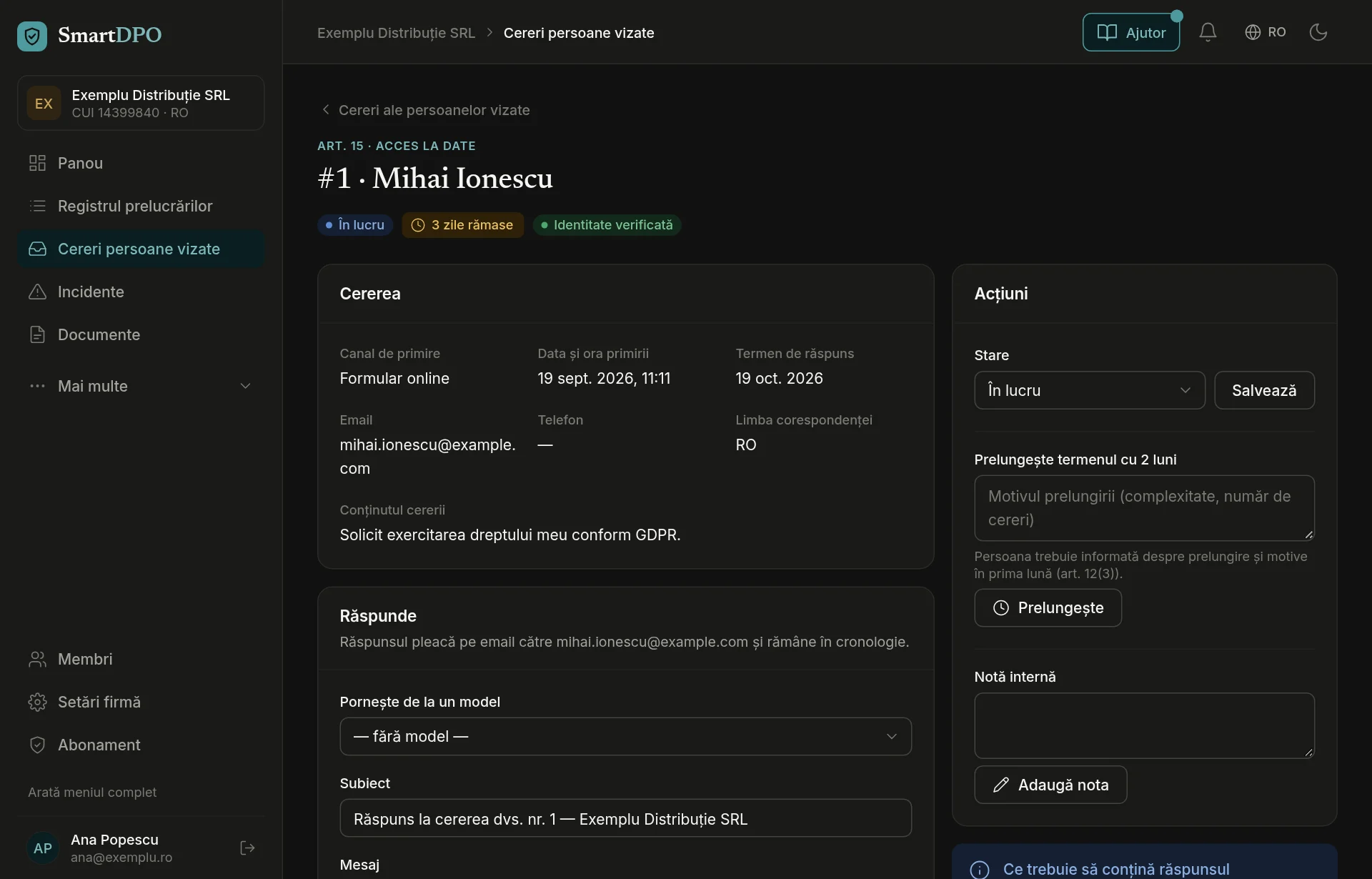Screen dimensions: 1372x879
Task: Click the notifications bell icon
Action: (1208, 32)
